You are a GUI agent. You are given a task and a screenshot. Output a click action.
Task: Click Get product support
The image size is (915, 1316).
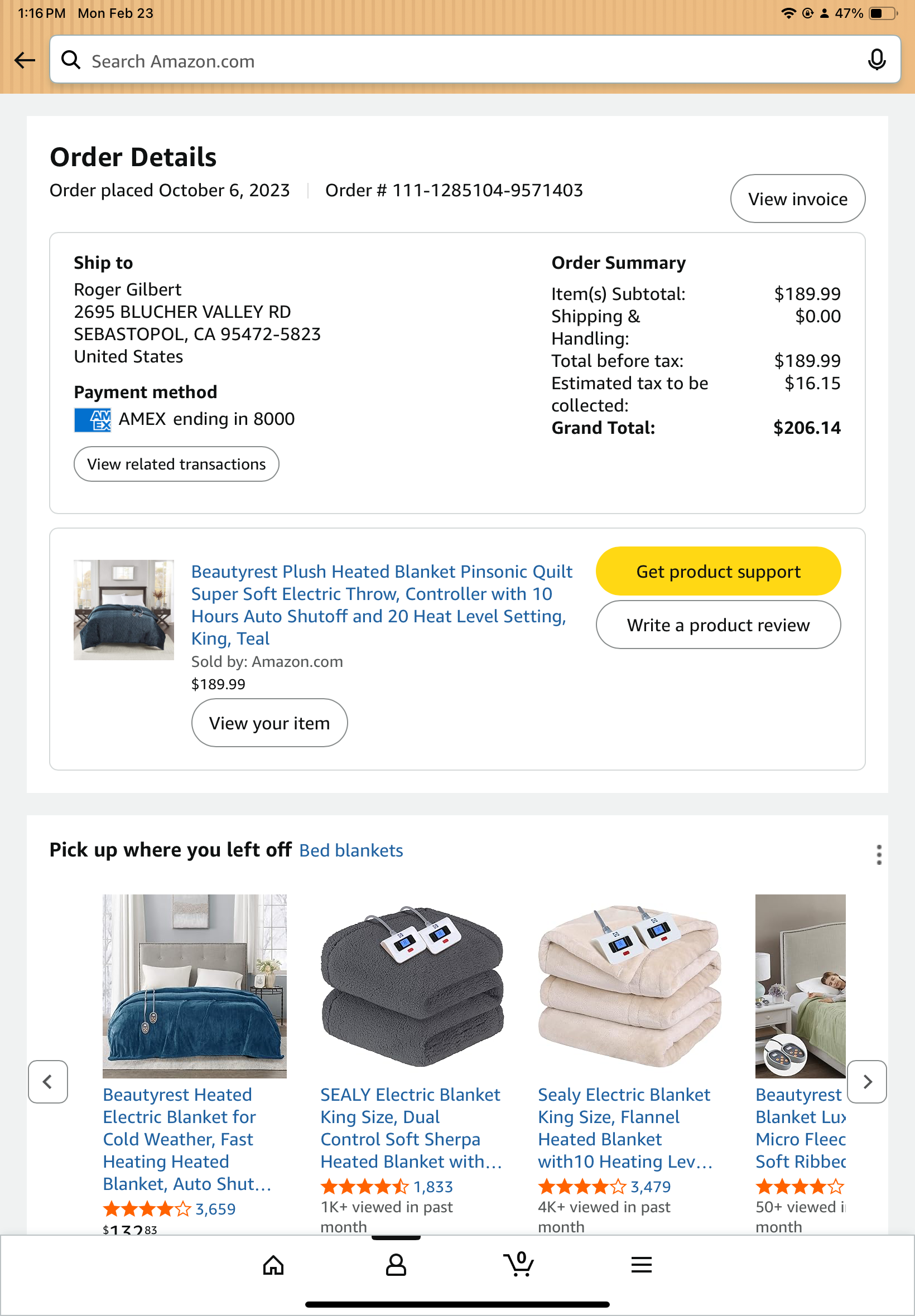718,571
